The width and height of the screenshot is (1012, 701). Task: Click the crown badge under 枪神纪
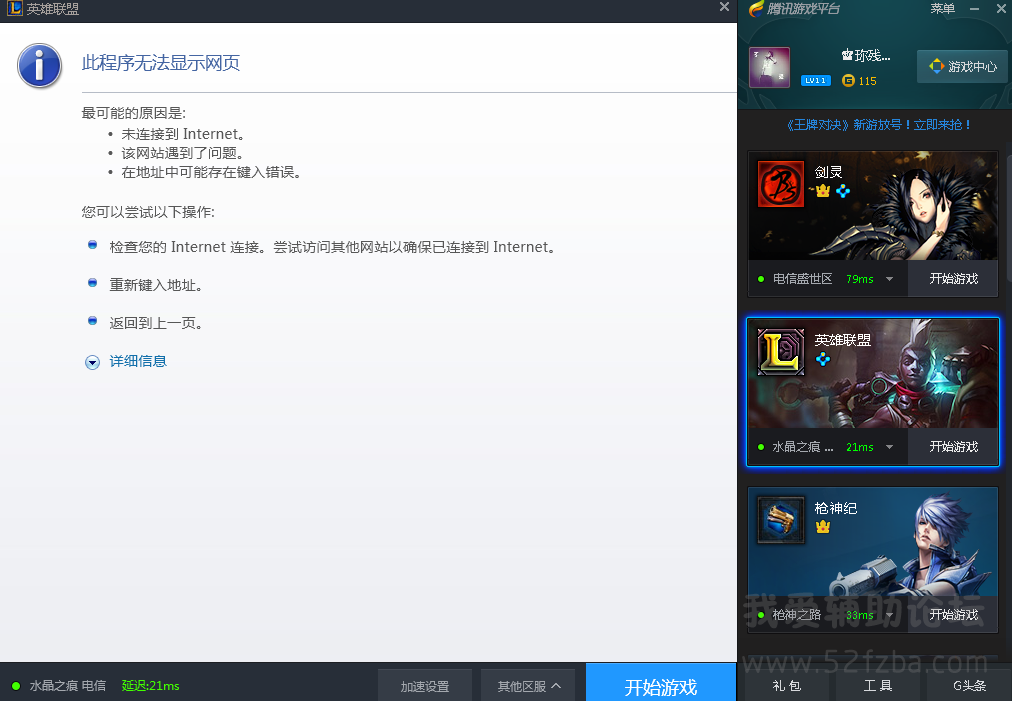pos(822,527)
